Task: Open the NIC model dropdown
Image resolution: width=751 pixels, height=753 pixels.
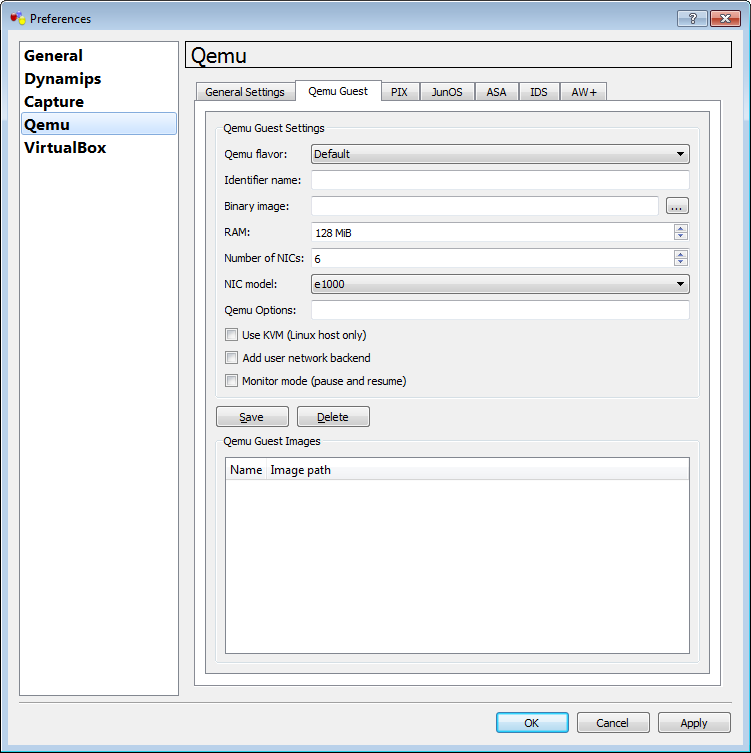Action: pos(500,284)
